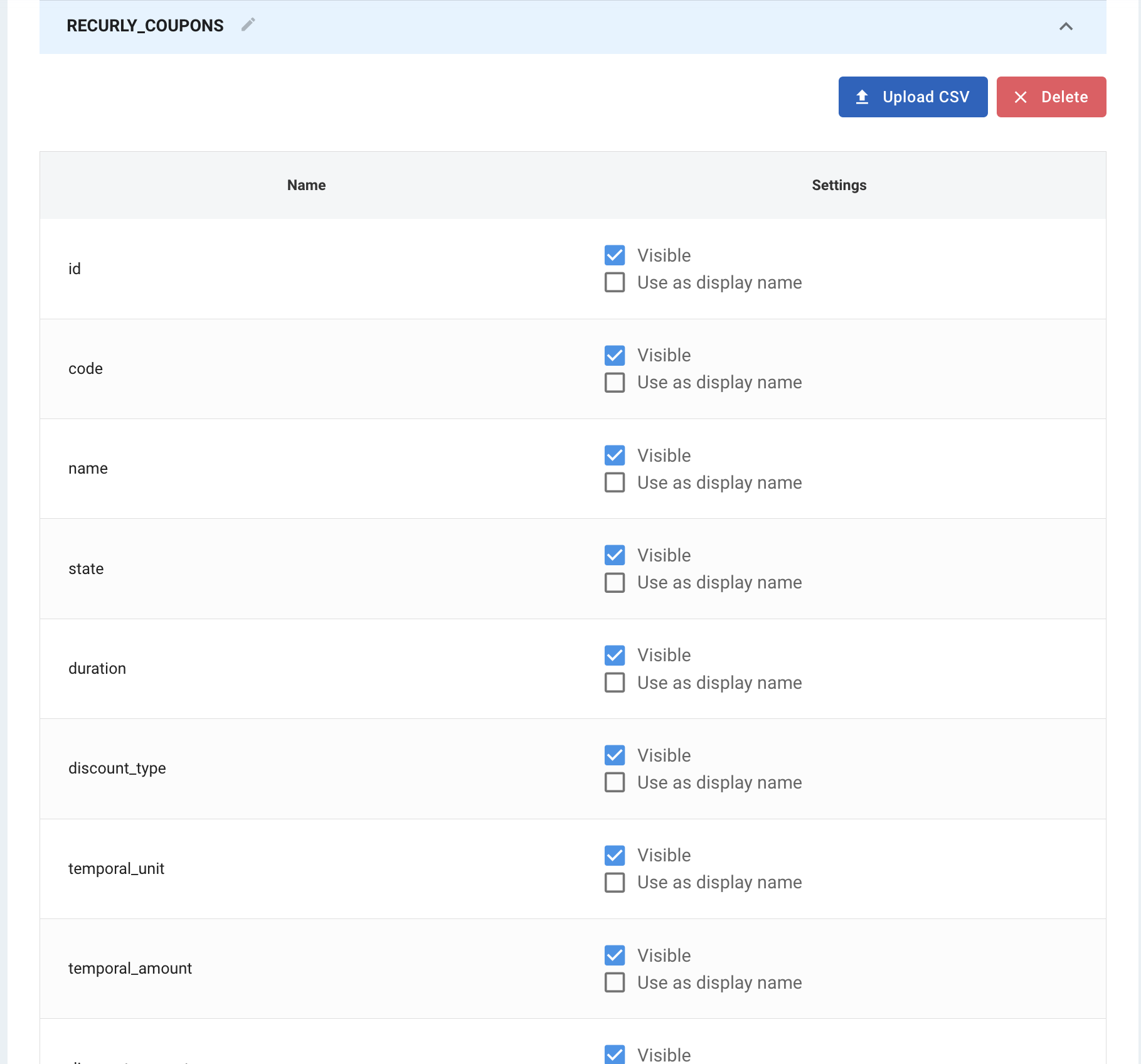Check Use as display name for discount_type
Screen dimensions: 1141x1064
[615, 782]
